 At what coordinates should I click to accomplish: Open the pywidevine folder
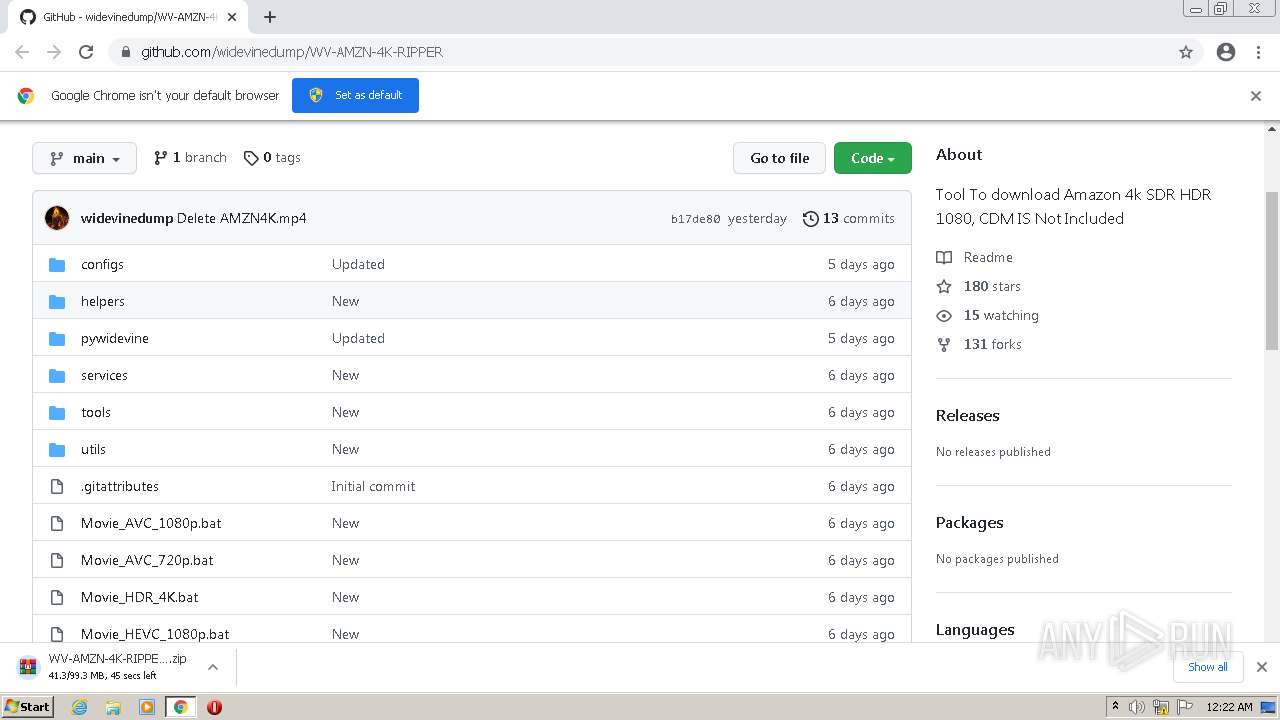(x=115, y=338)
